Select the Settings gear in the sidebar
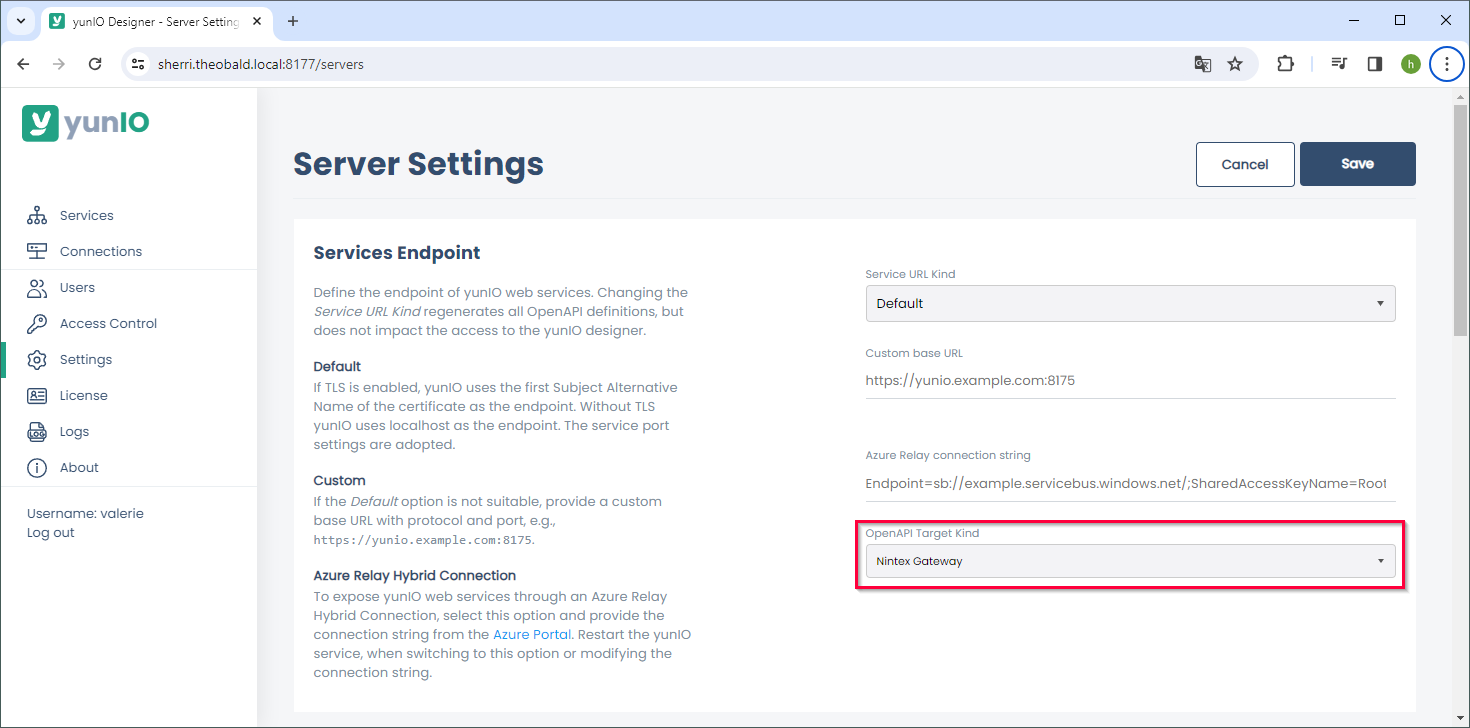 tap(85, 359)
